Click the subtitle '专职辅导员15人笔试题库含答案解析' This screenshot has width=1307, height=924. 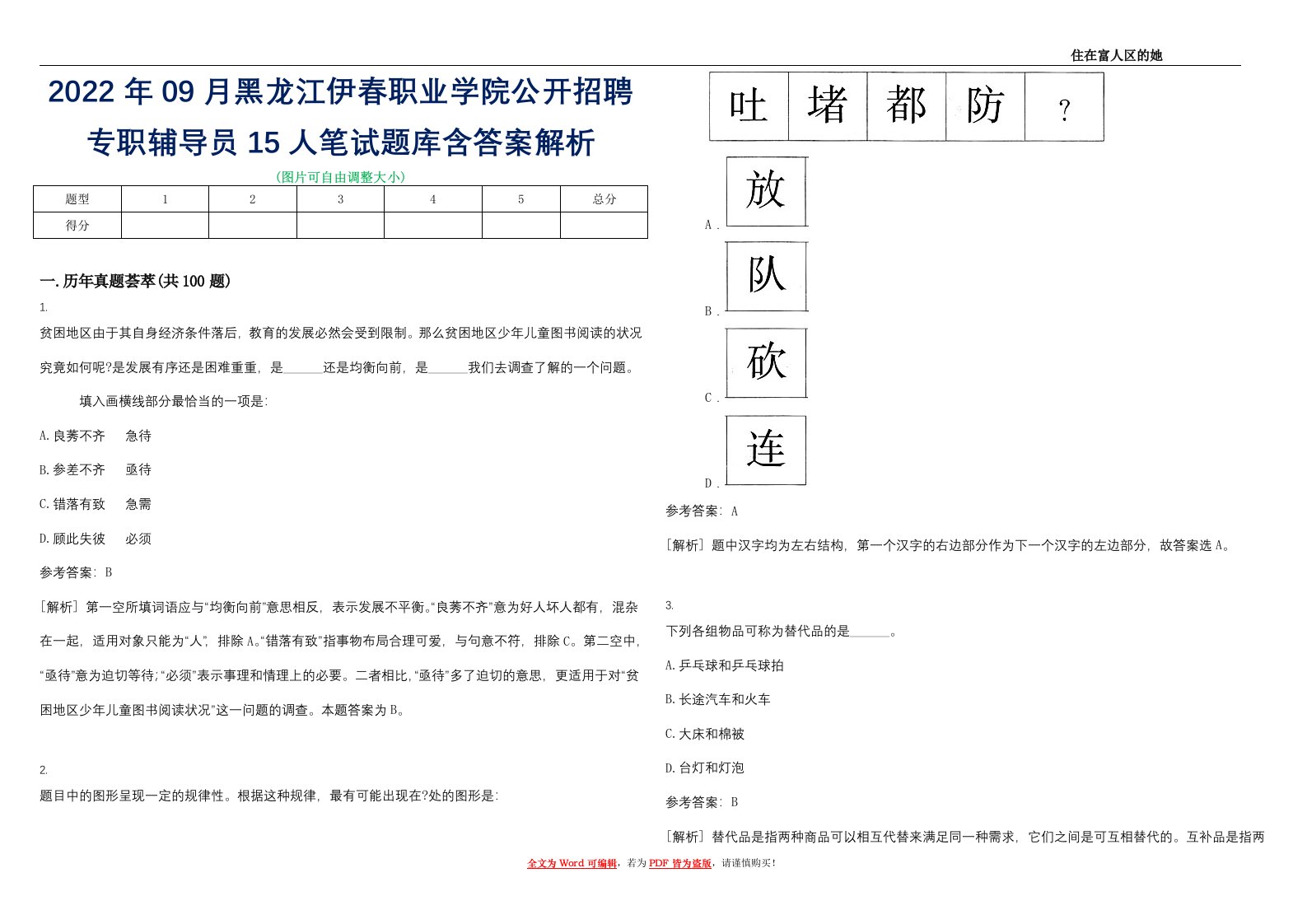click(340, 142)
